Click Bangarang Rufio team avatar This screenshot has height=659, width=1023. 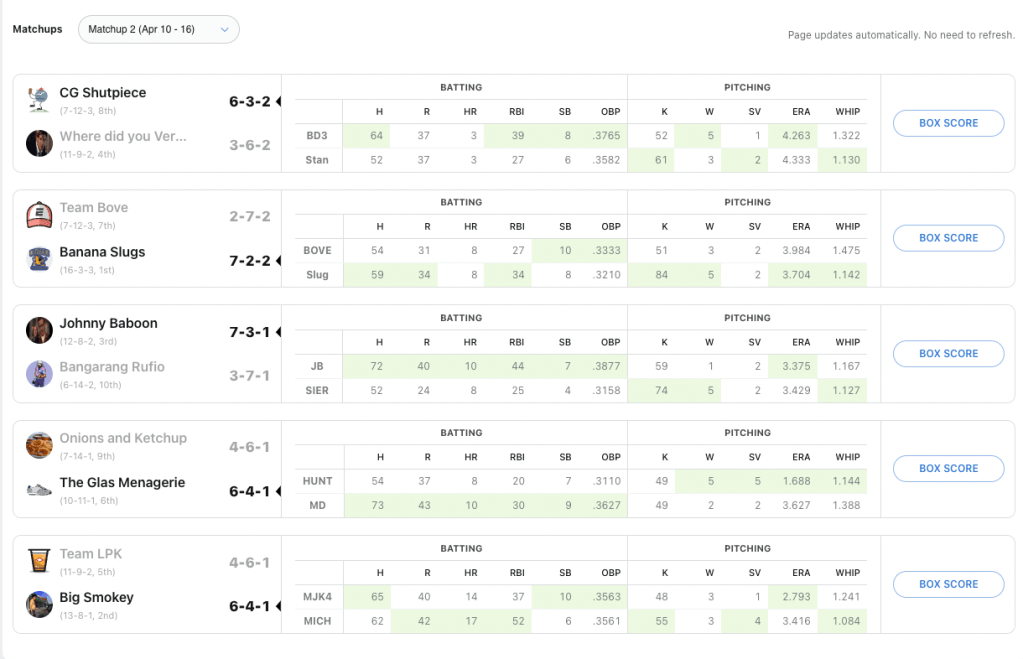[39, 374]
